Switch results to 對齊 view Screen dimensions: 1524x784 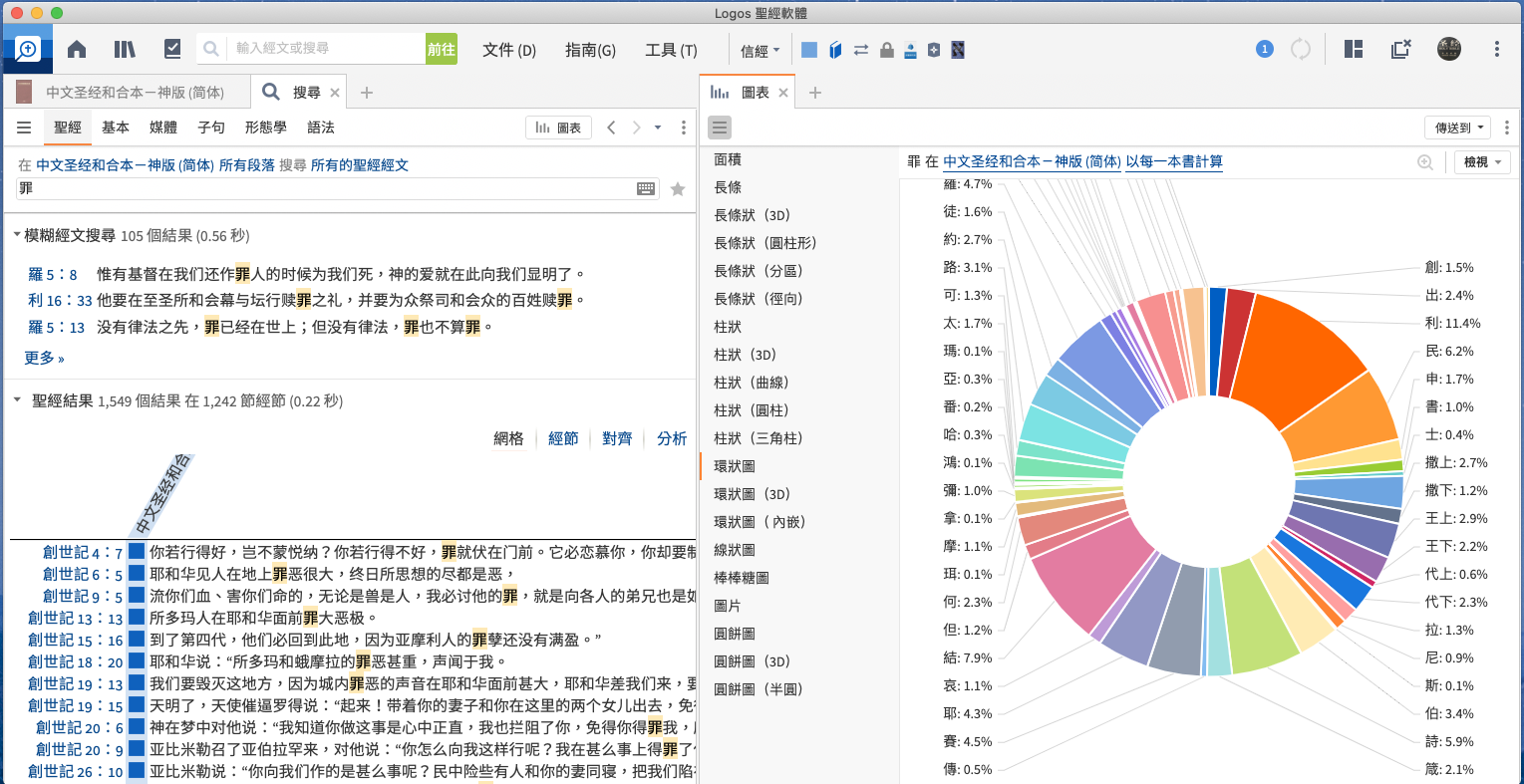617,438
